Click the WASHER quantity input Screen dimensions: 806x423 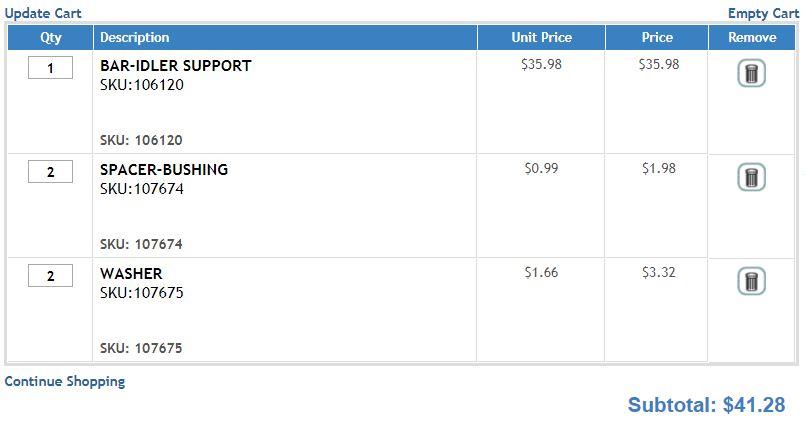click(50, 275)
